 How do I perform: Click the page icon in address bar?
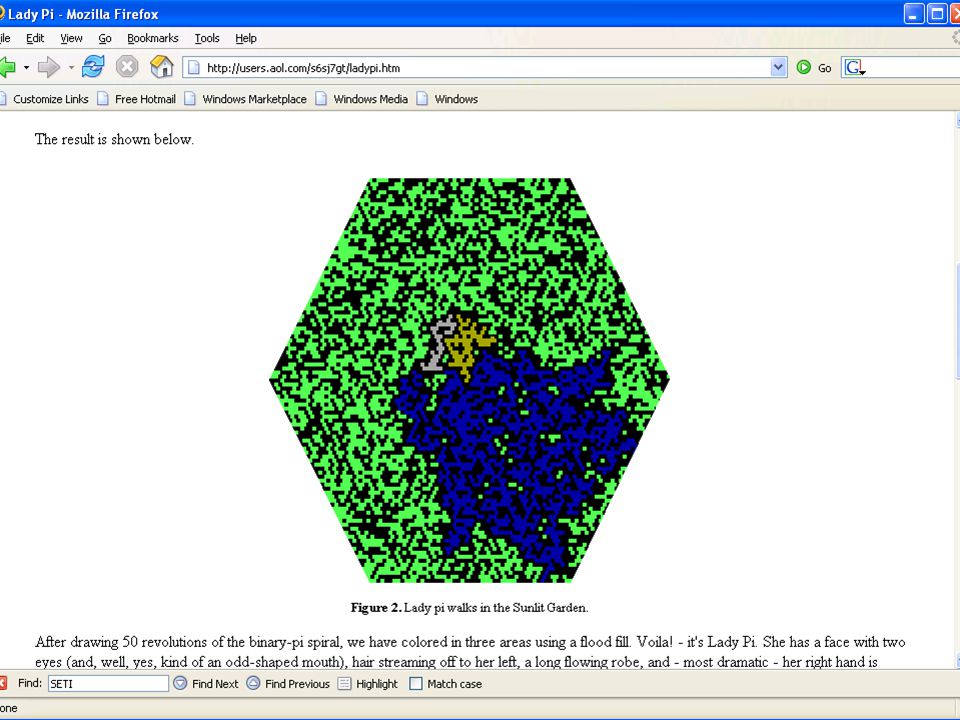pos(193,67)
